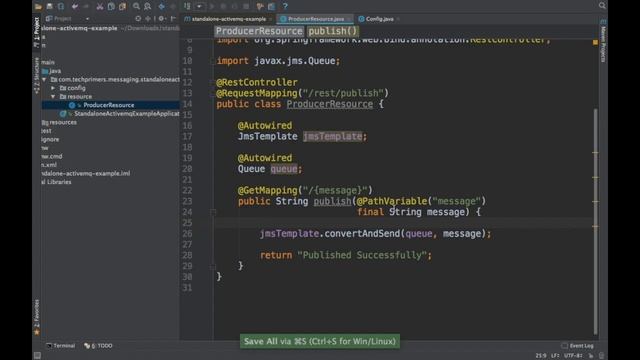Click the fold marker at line 24
This screenshot has height=360, width=640.
(213, 212)
